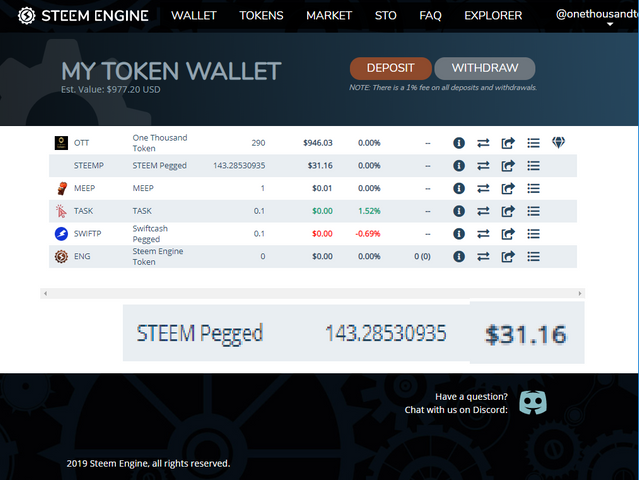
Task: Open the EXPLORER menu item
Action: 493,15
